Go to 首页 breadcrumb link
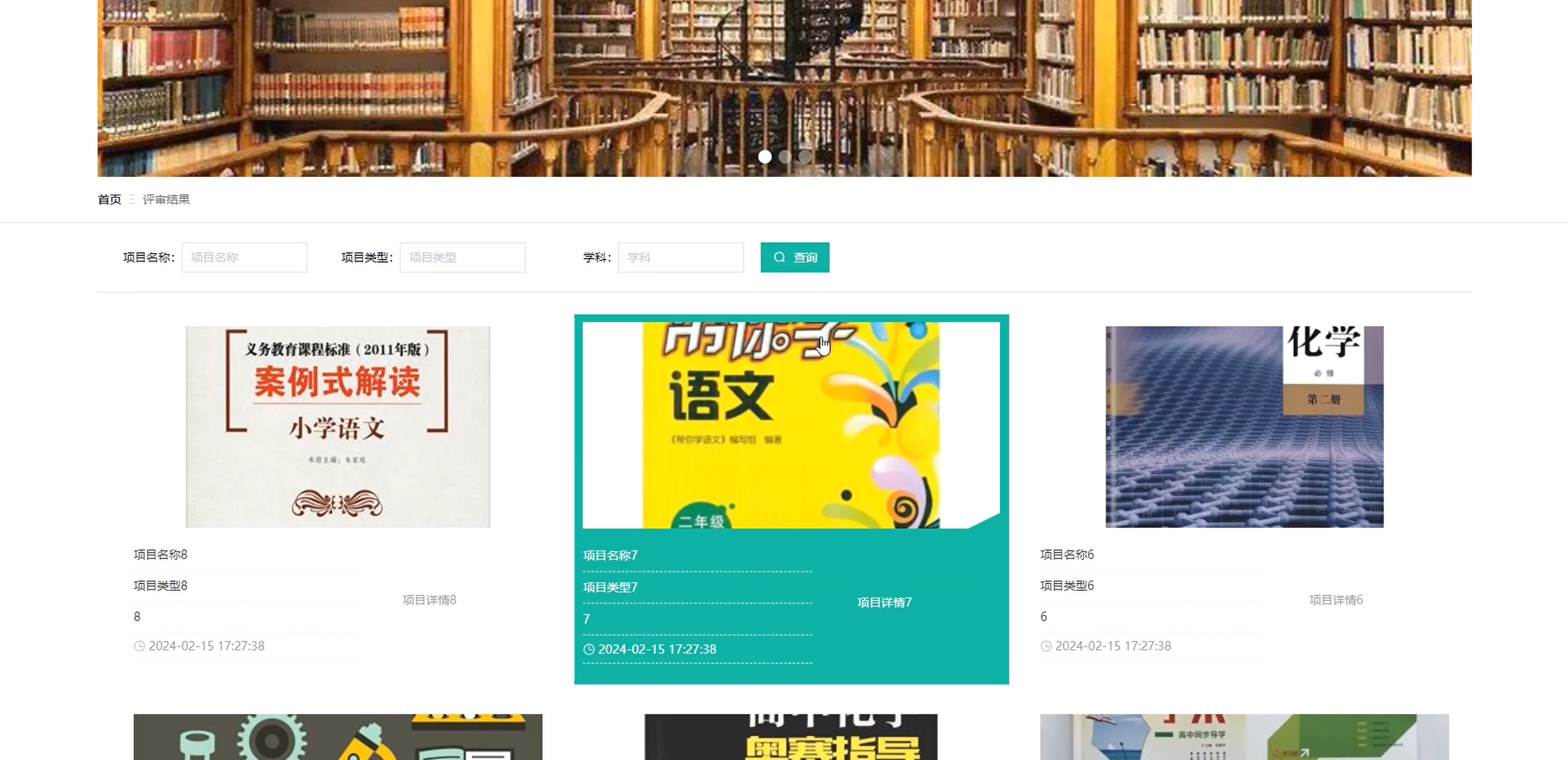 tap(110, 199)
